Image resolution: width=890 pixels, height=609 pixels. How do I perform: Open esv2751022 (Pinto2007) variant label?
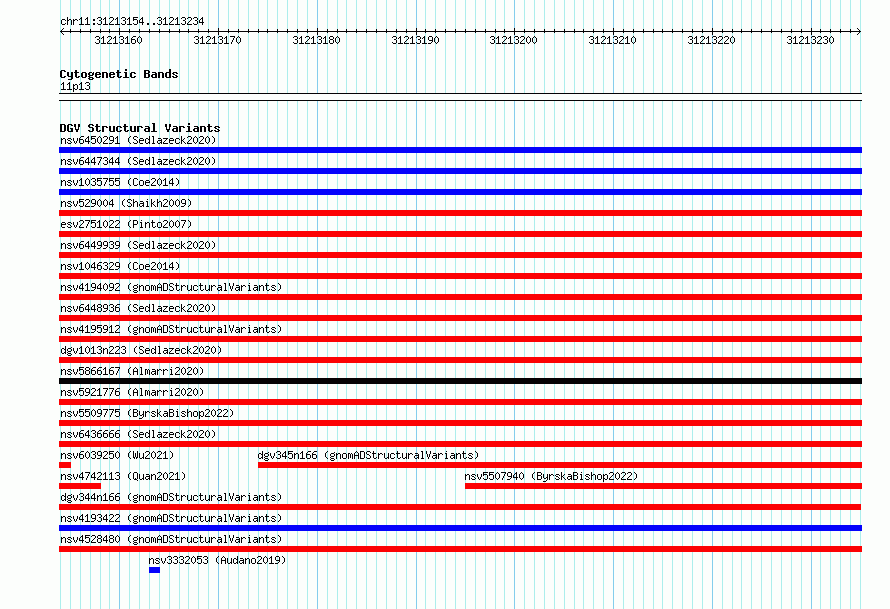pyautogui.click(x=126, y=224)
